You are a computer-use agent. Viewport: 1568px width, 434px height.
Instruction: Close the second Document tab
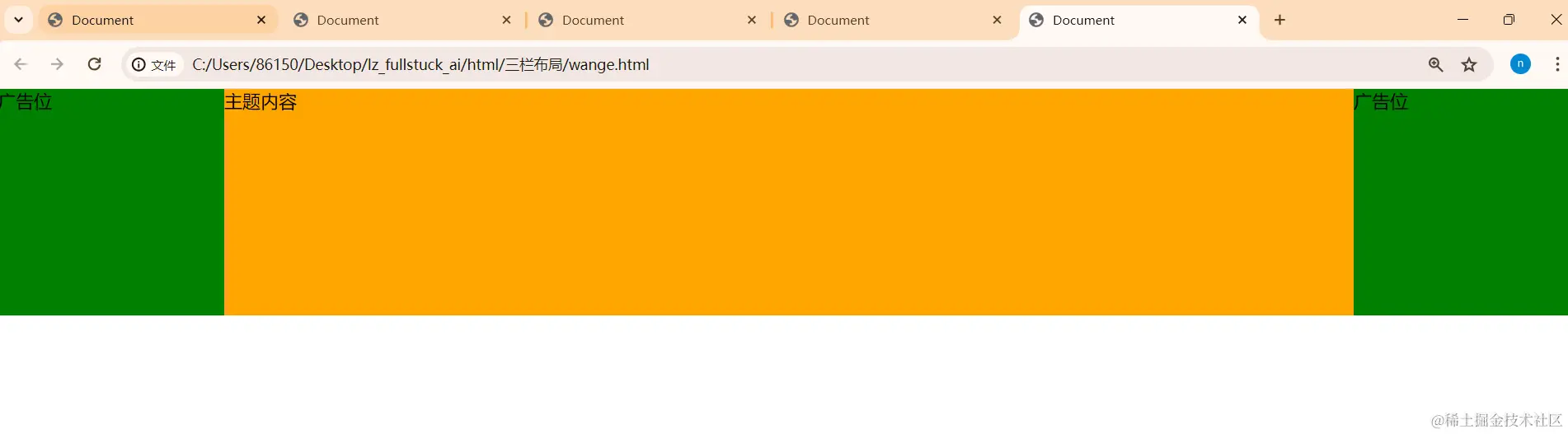tap(506, 20)
